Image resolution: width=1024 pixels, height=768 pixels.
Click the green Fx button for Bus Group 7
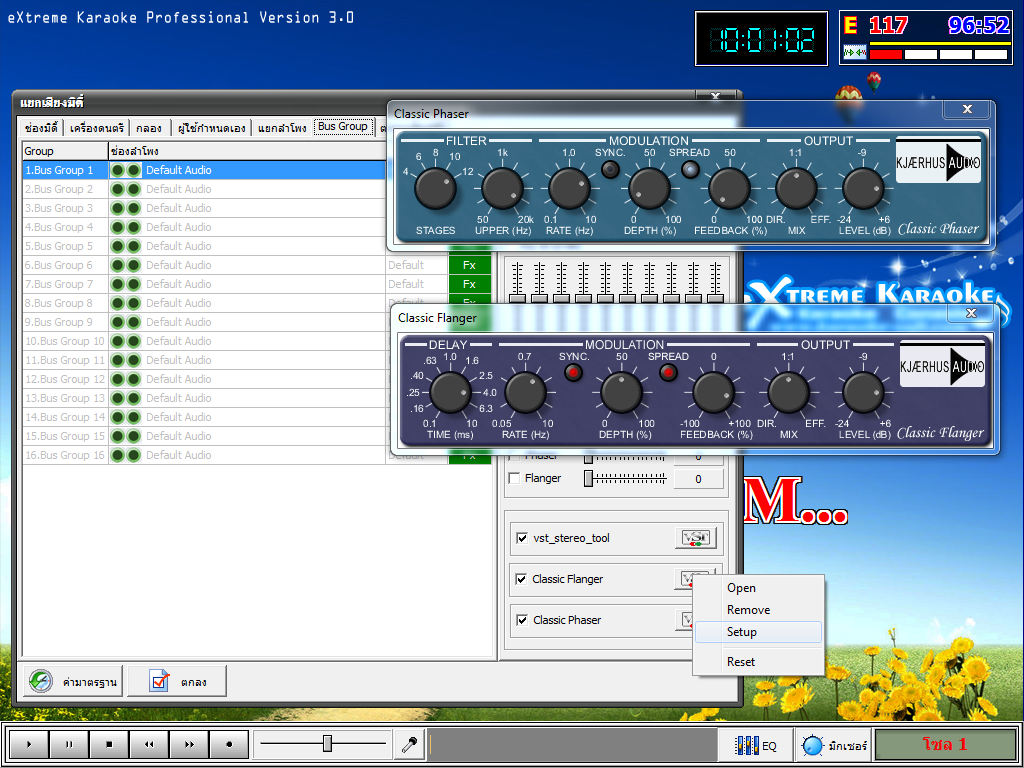tap(470, 284)
